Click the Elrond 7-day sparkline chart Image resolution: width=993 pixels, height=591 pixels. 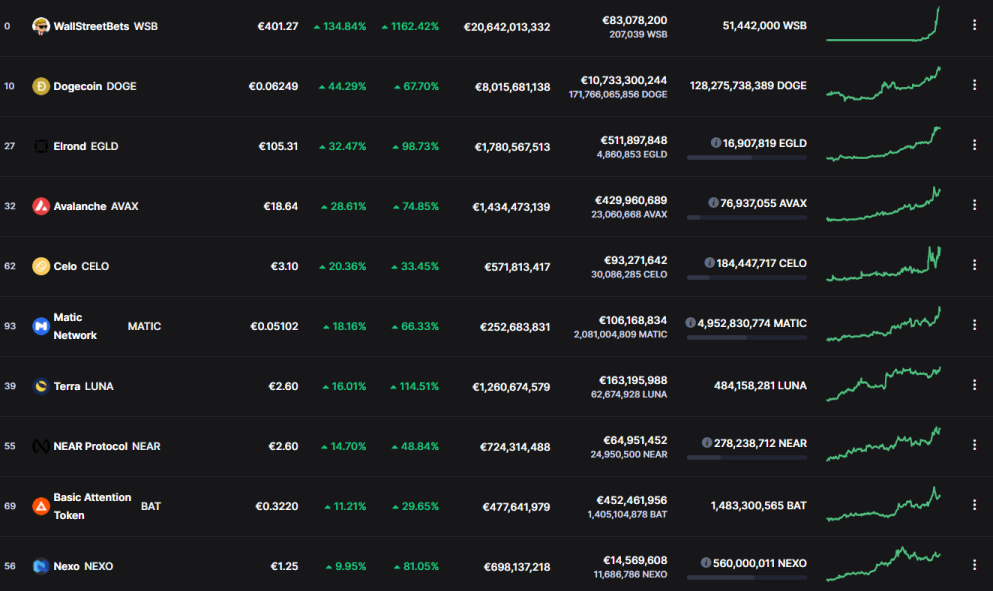tap(883, 144)
